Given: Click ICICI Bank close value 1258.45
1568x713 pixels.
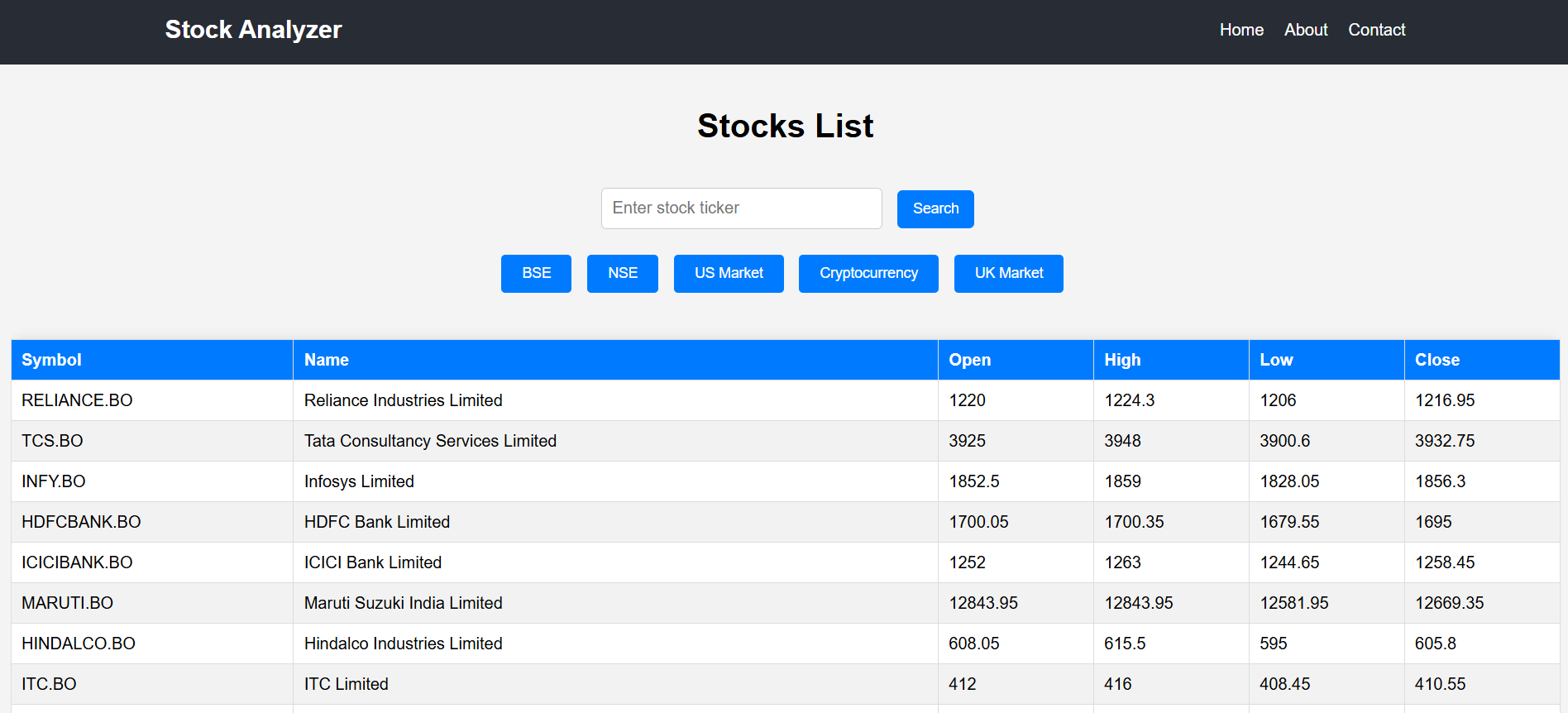Looking at the screenshot, I should tap(1445, 562).
